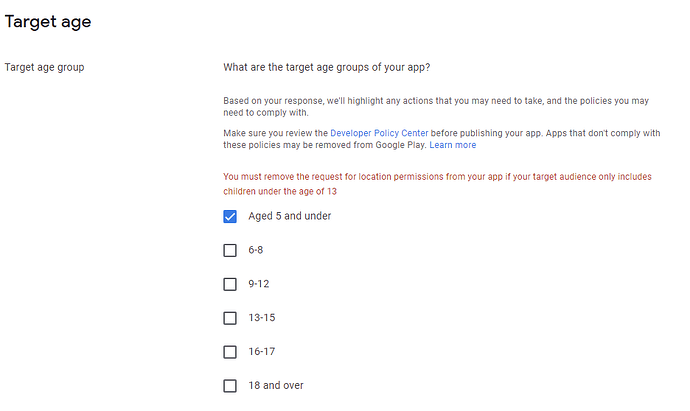The height and width of the screenshot is (411, 690).
Task: Uncheck the Aged 5 and under checkbox
Action: [230, 216]
